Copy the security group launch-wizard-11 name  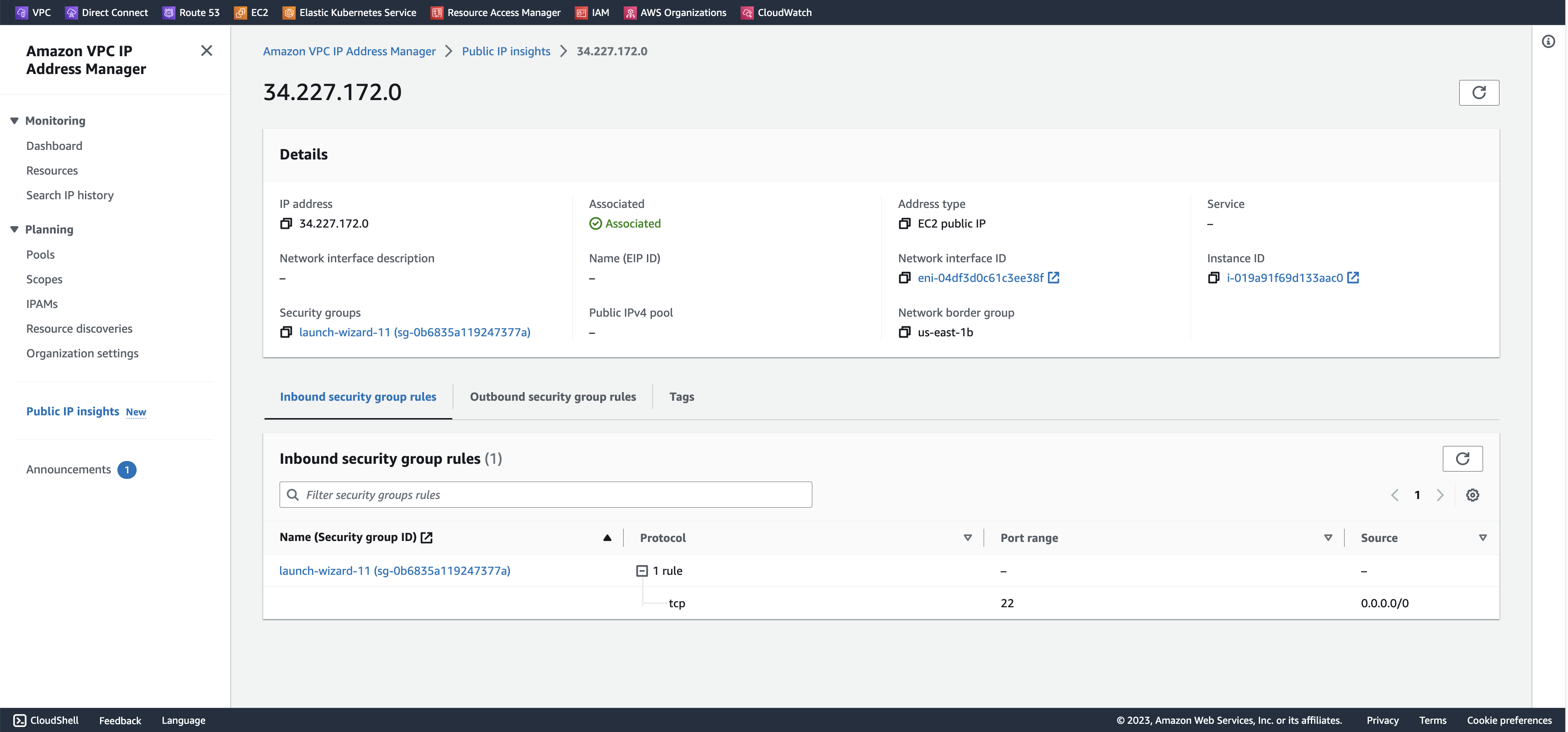(x=286, y=332)
